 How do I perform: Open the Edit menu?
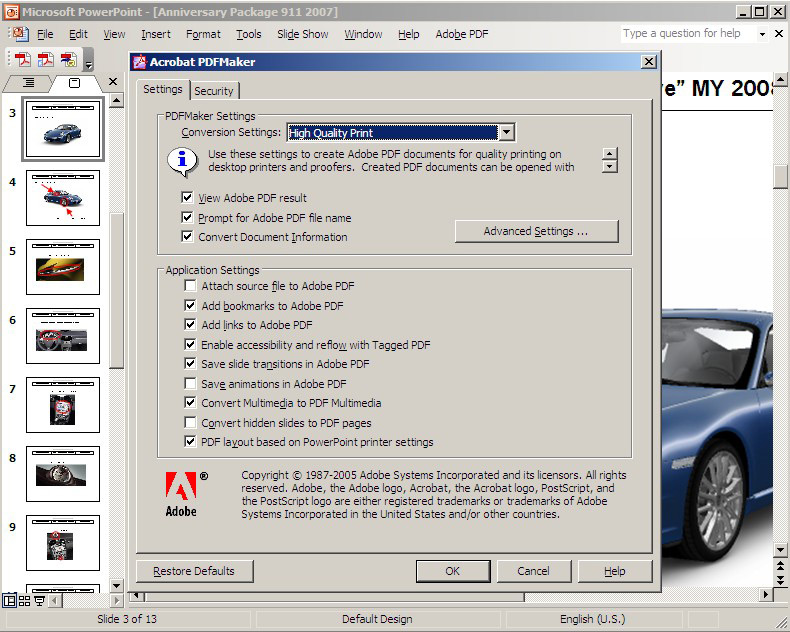[x=78, y=34]
